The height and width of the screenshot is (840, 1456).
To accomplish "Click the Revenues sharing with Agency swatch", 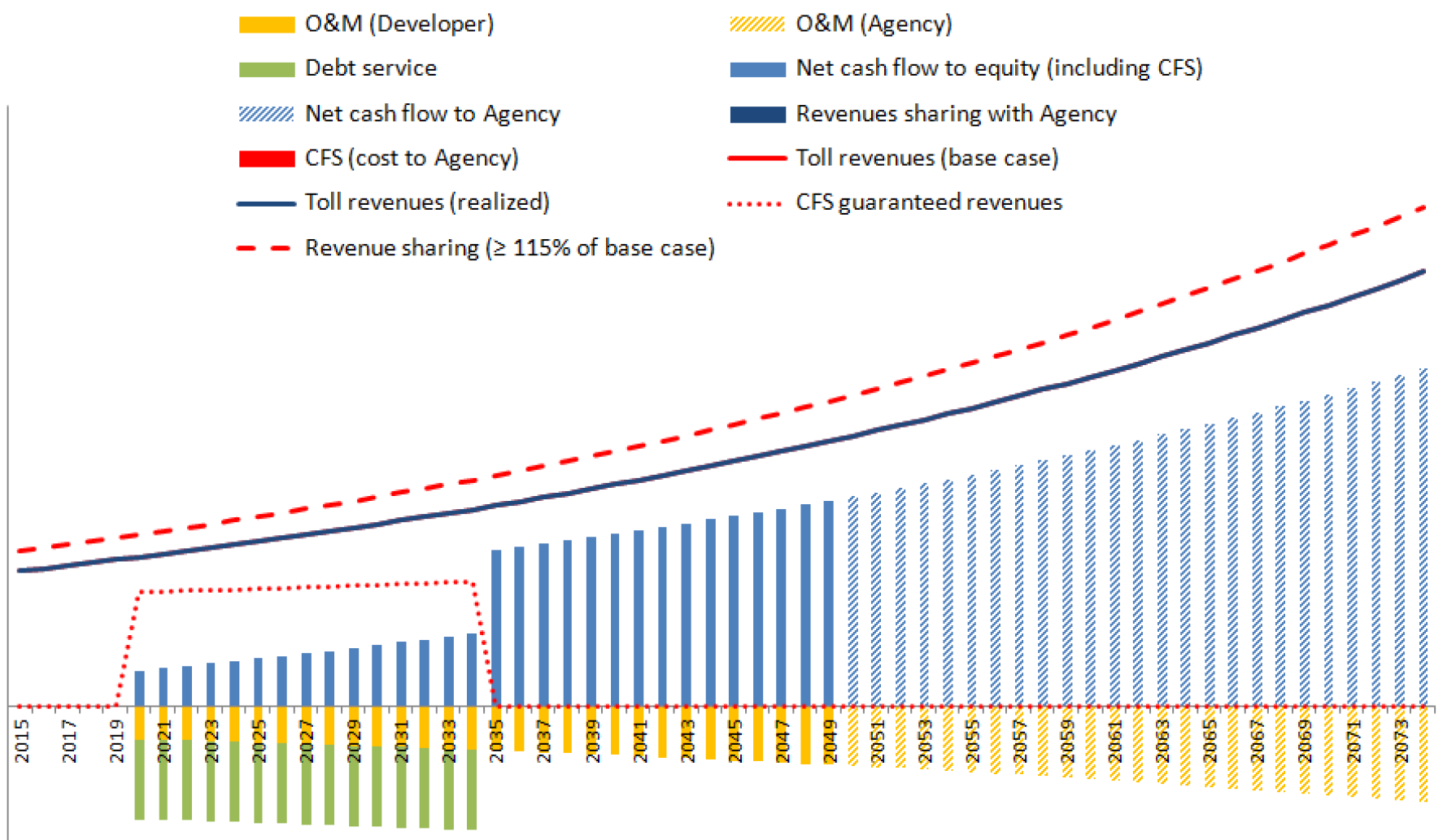I will pyautogui.click(x=757, y=114).
